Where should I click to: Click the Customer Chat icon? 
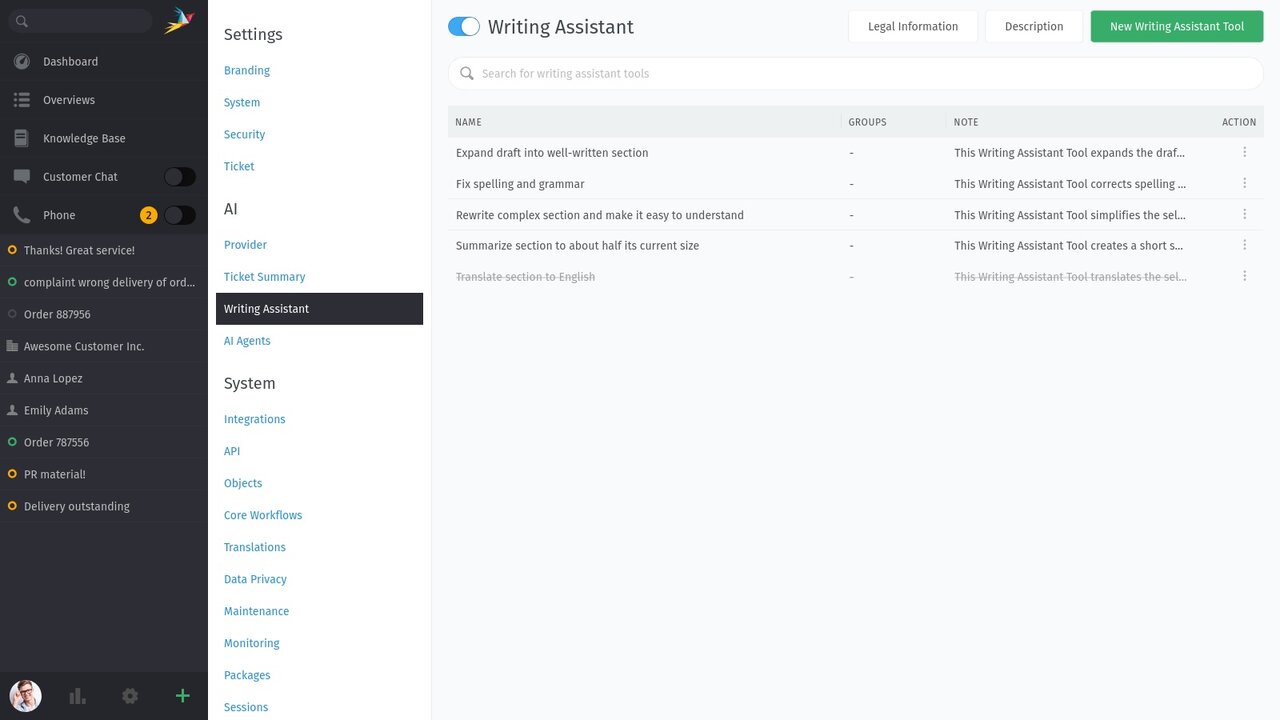point(22,176)
